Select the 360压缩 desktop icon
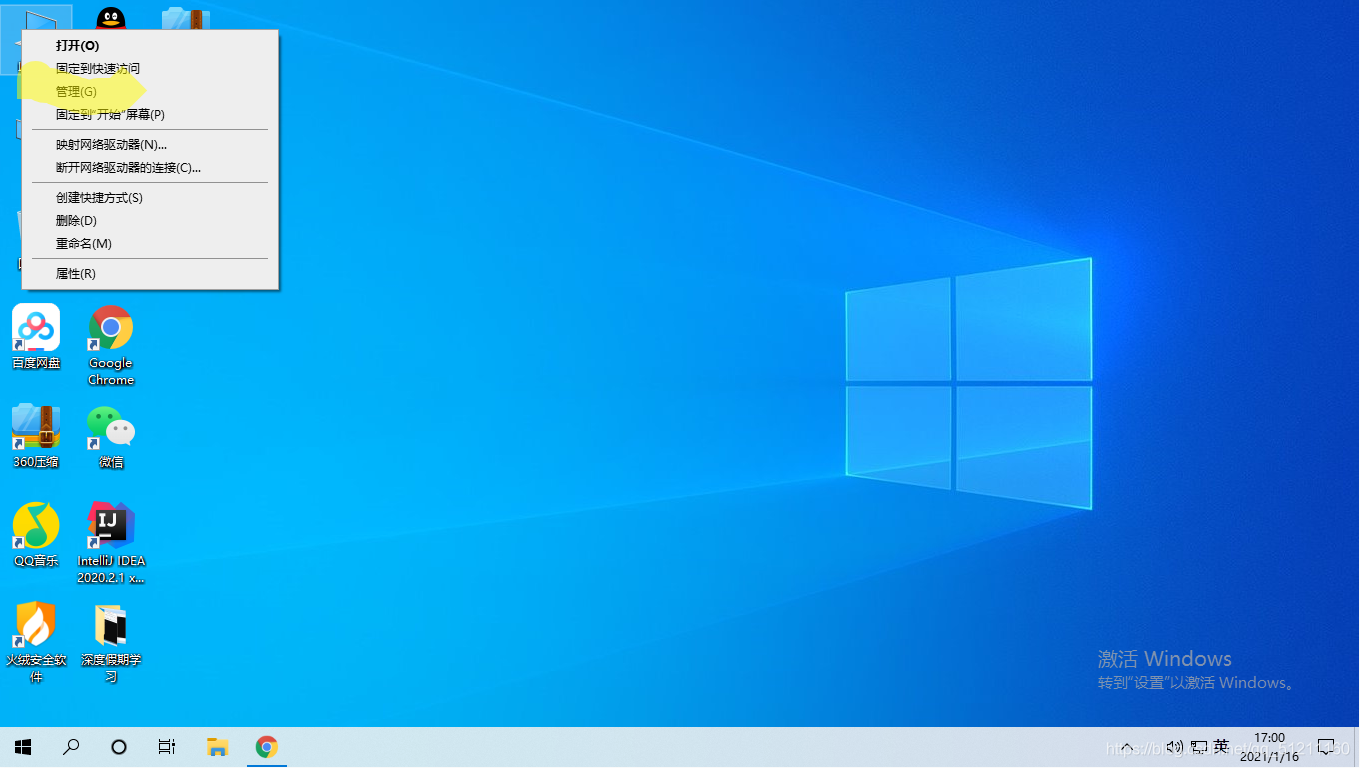 pos(36,436)
